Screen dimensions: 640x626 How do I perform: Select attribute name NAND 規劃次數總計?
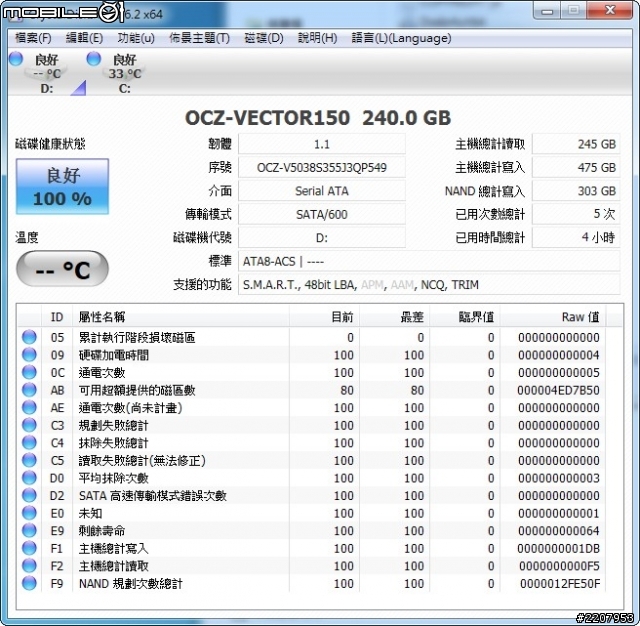[131, 584]
